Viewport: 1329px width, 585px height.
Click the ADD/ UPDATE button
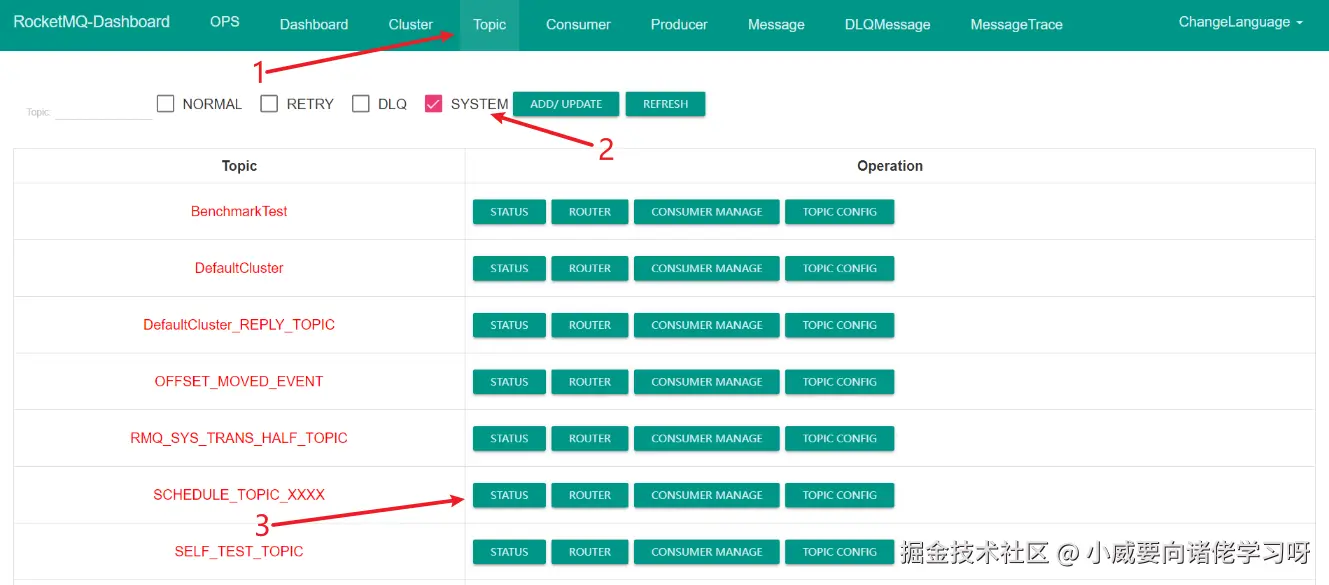[x=566, y=104]
